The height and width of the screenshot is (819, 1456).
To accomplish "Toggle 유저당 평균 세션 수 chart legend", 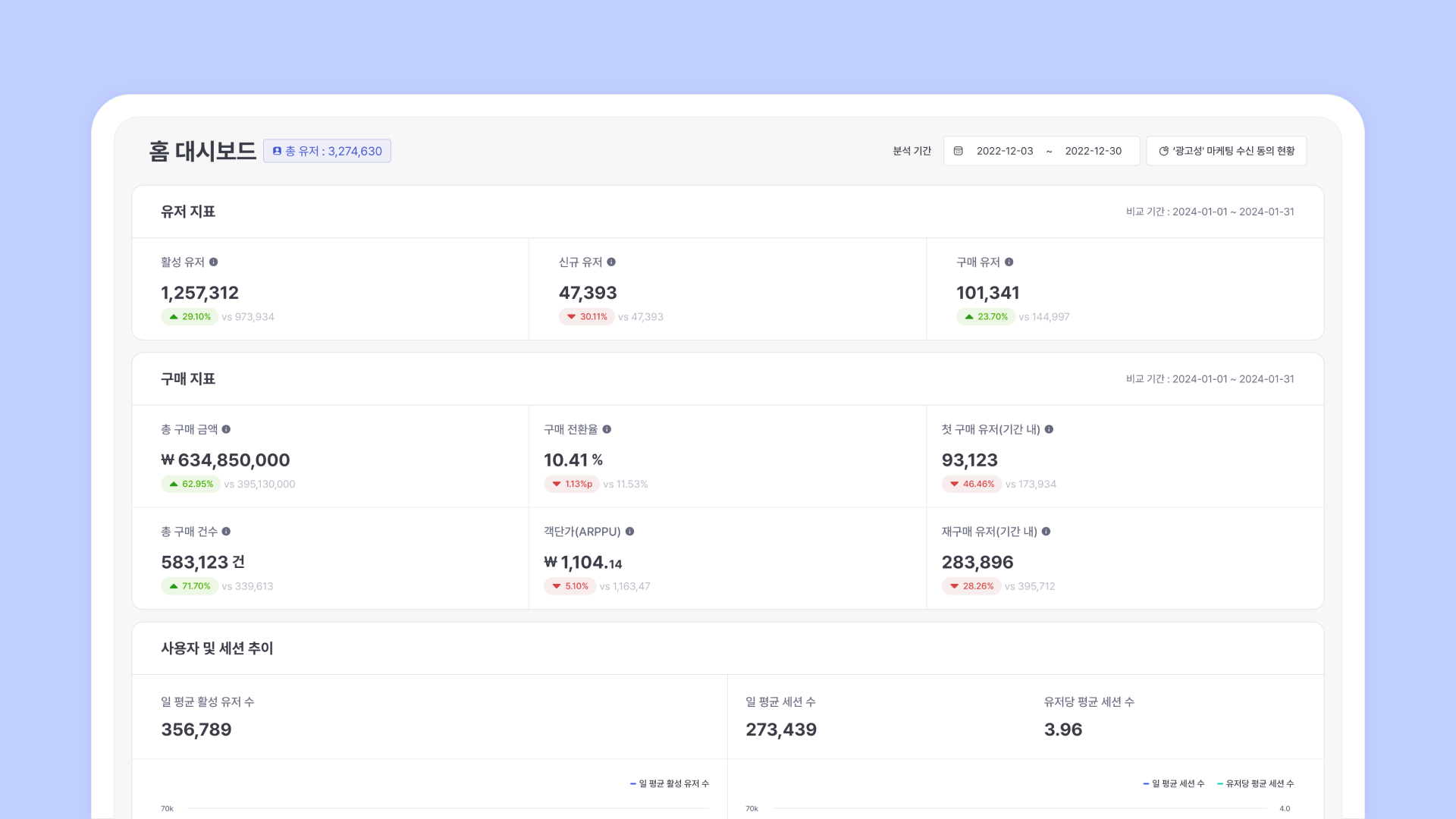I will [1256, 783].
